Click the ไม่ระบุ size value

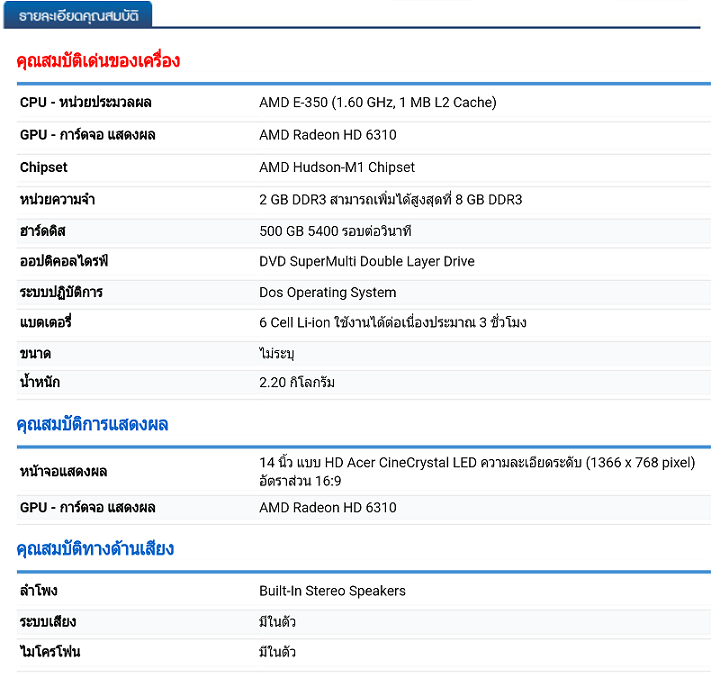[276, 353]
